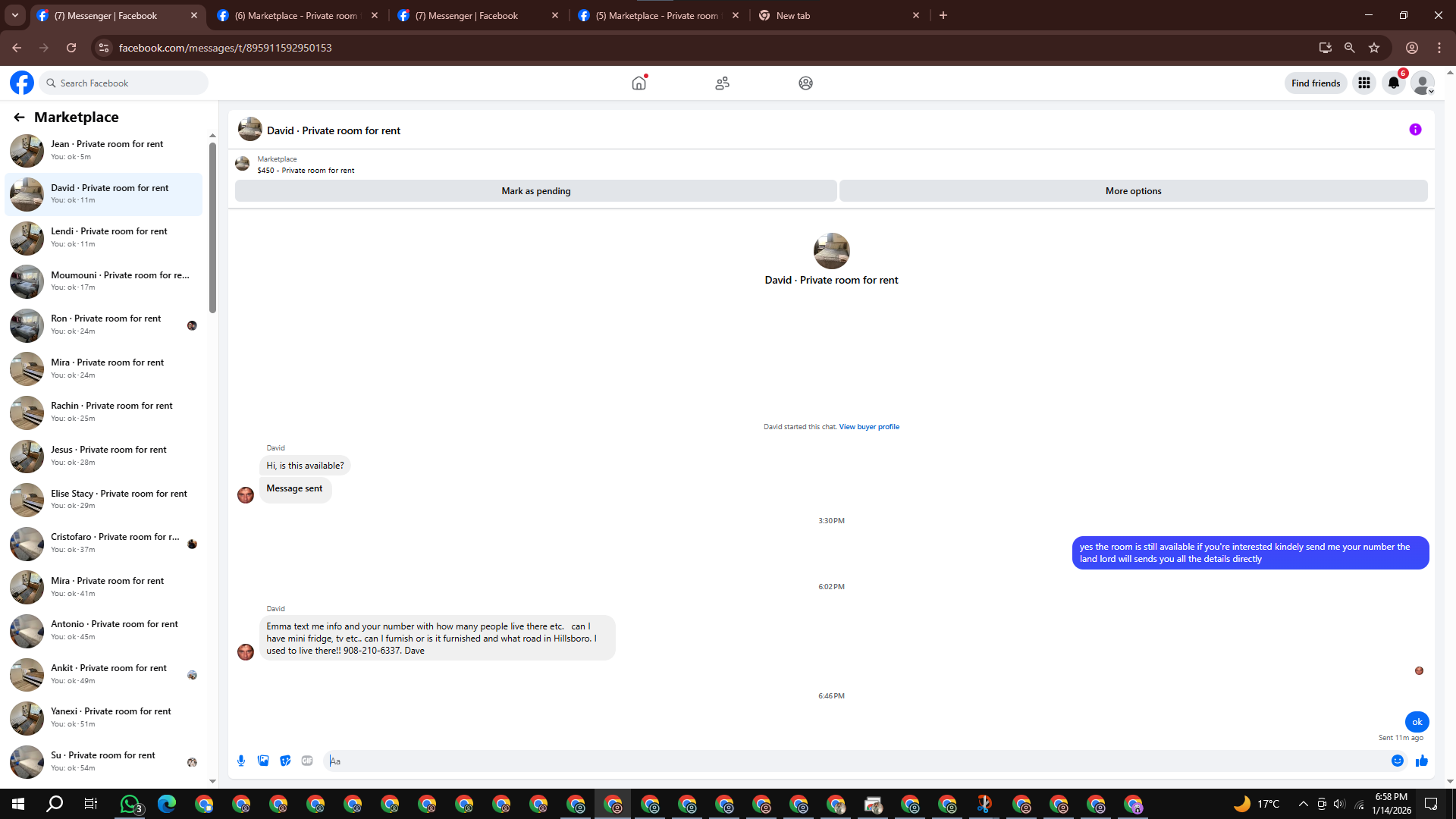Send a thumbs up like
The height and width of the screenshot is (819, 1456).
[1421, 761]
